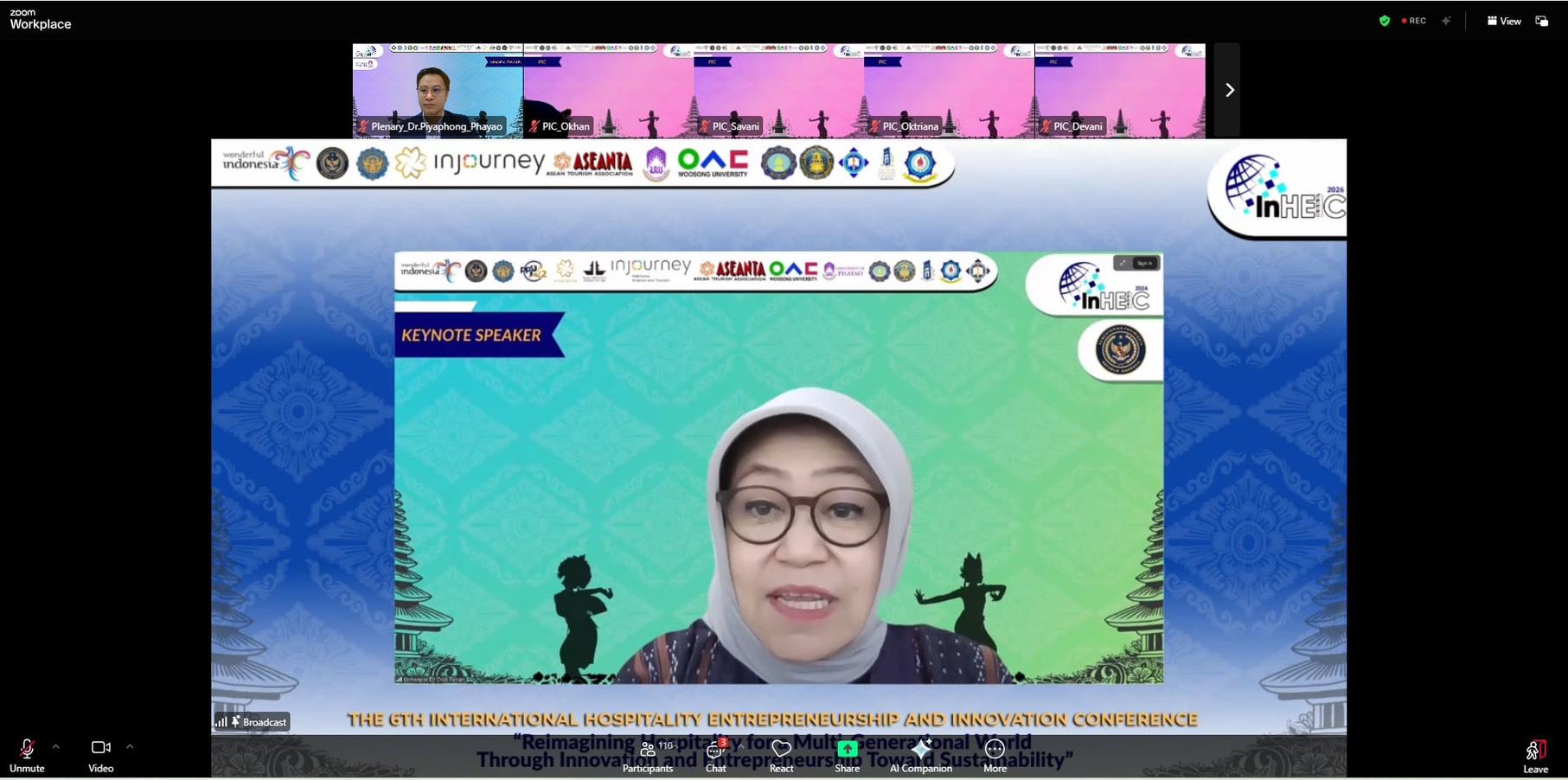
Task: Open the Participants panel
Action: (x=648, y=756)
